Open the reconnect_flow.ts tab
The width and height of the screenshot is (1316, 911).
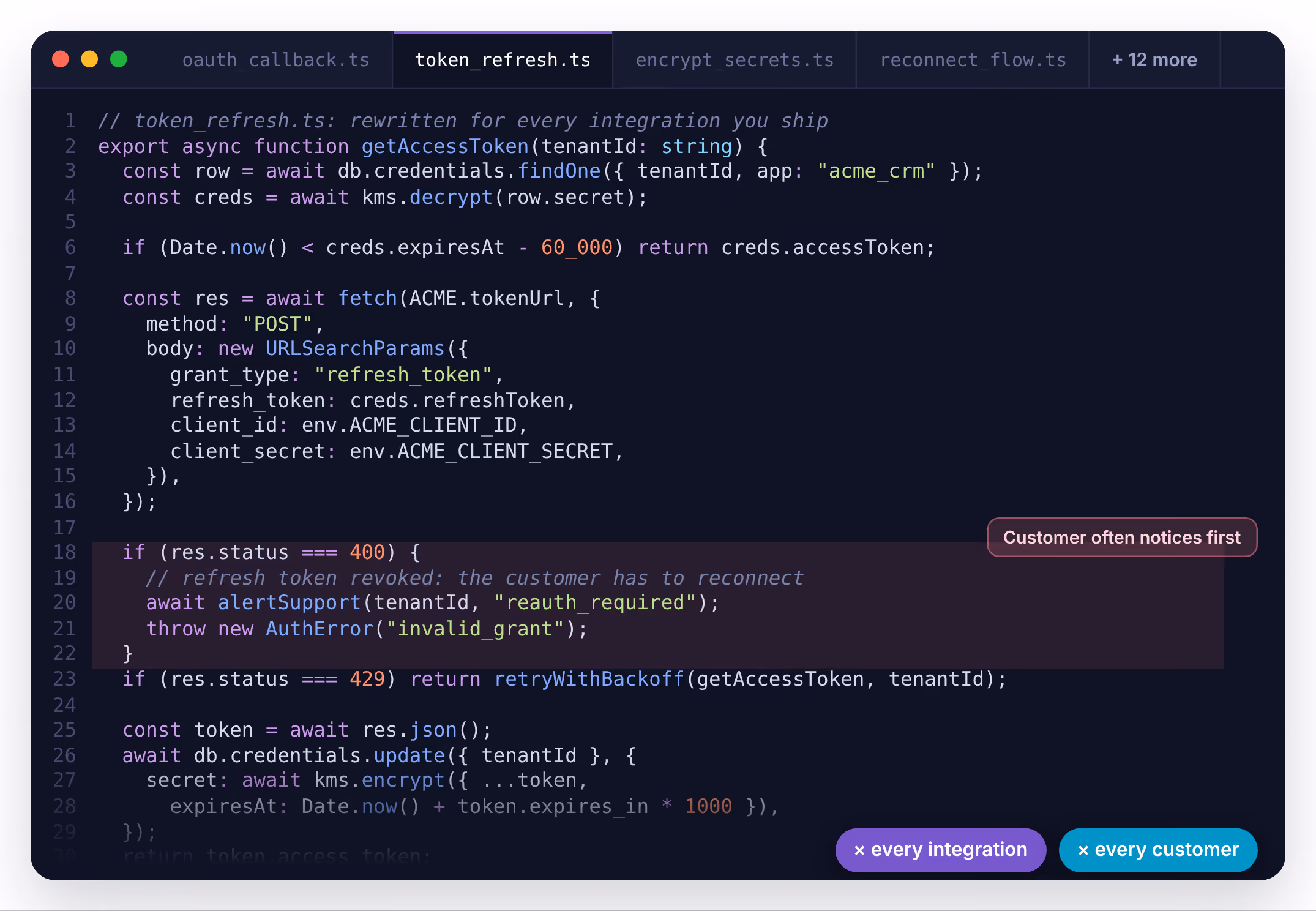coord(973,60)
